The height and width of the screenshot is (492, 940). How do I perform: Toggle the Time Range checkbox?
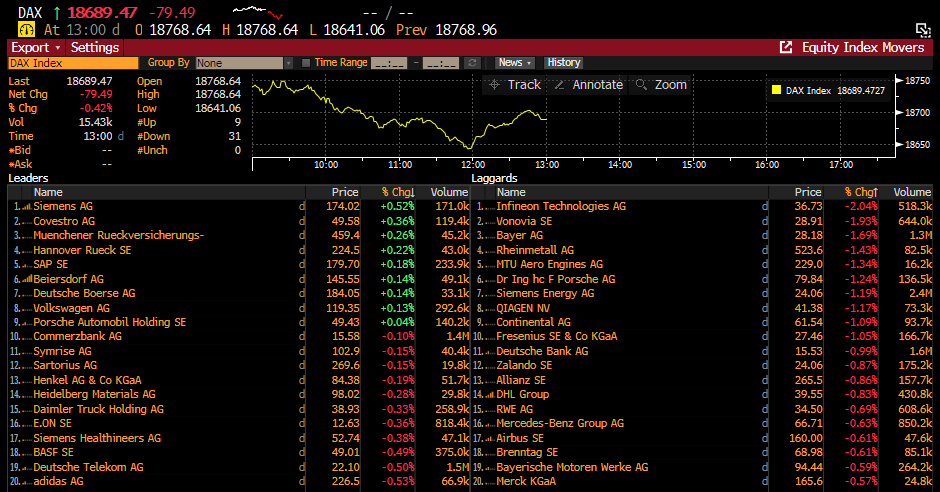point(306,63)
